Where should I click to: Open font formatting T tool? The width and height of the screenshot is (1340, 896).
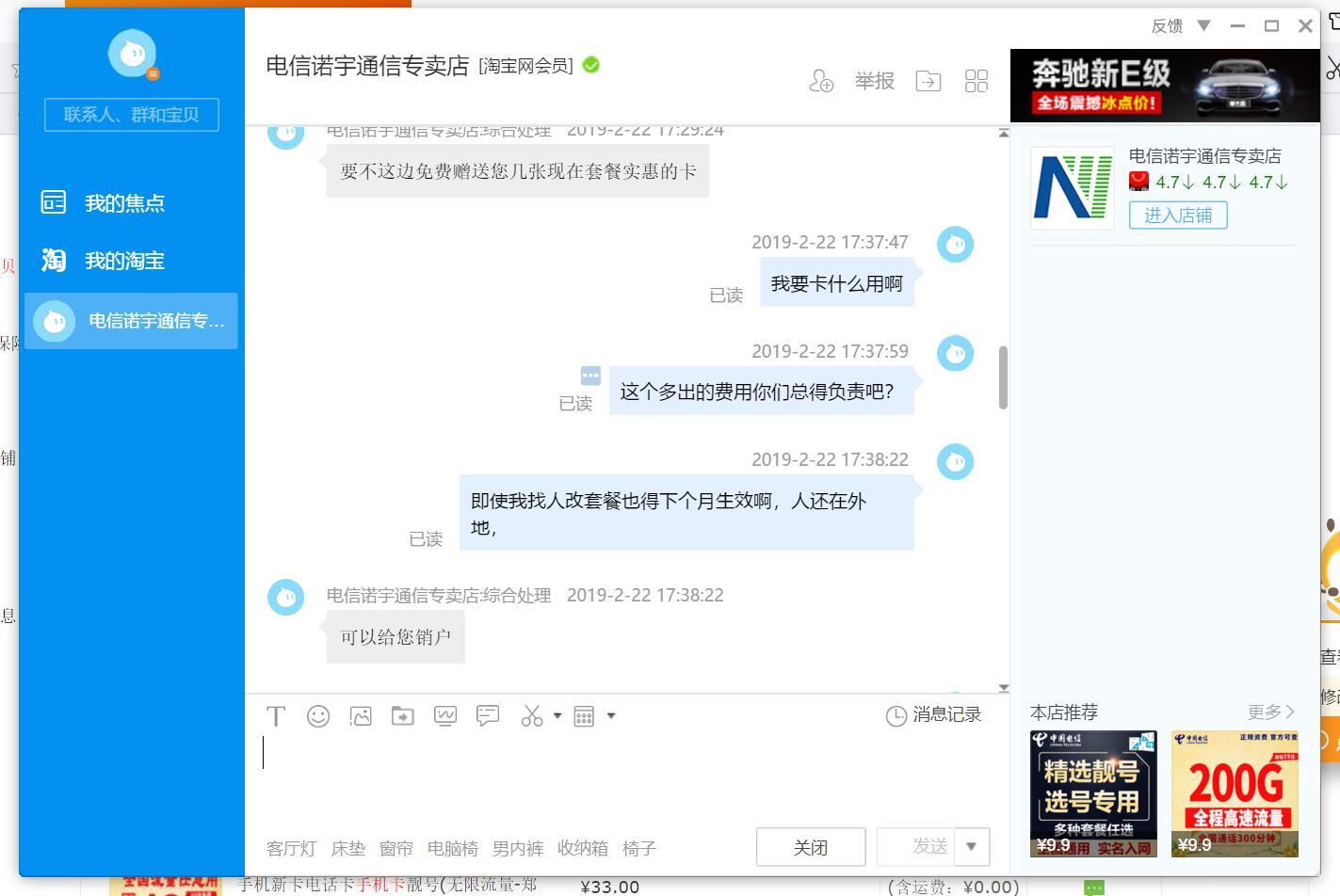pyautogui.click(x=276, y=716)
